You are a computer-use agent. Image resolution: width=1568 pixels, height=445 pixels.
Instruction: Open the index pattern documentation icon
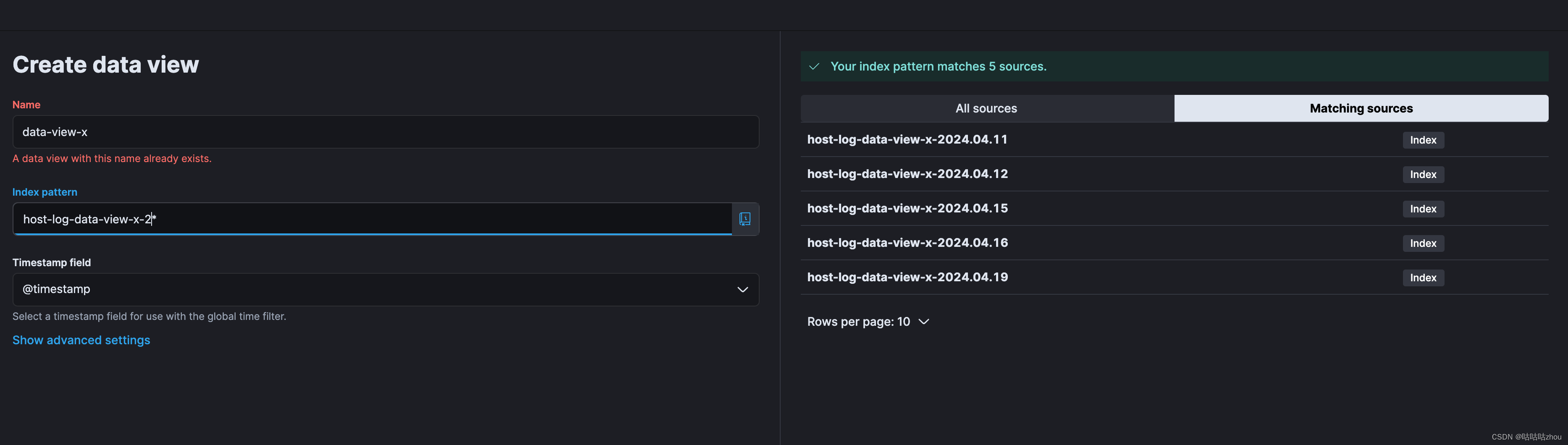click(745, 219)
